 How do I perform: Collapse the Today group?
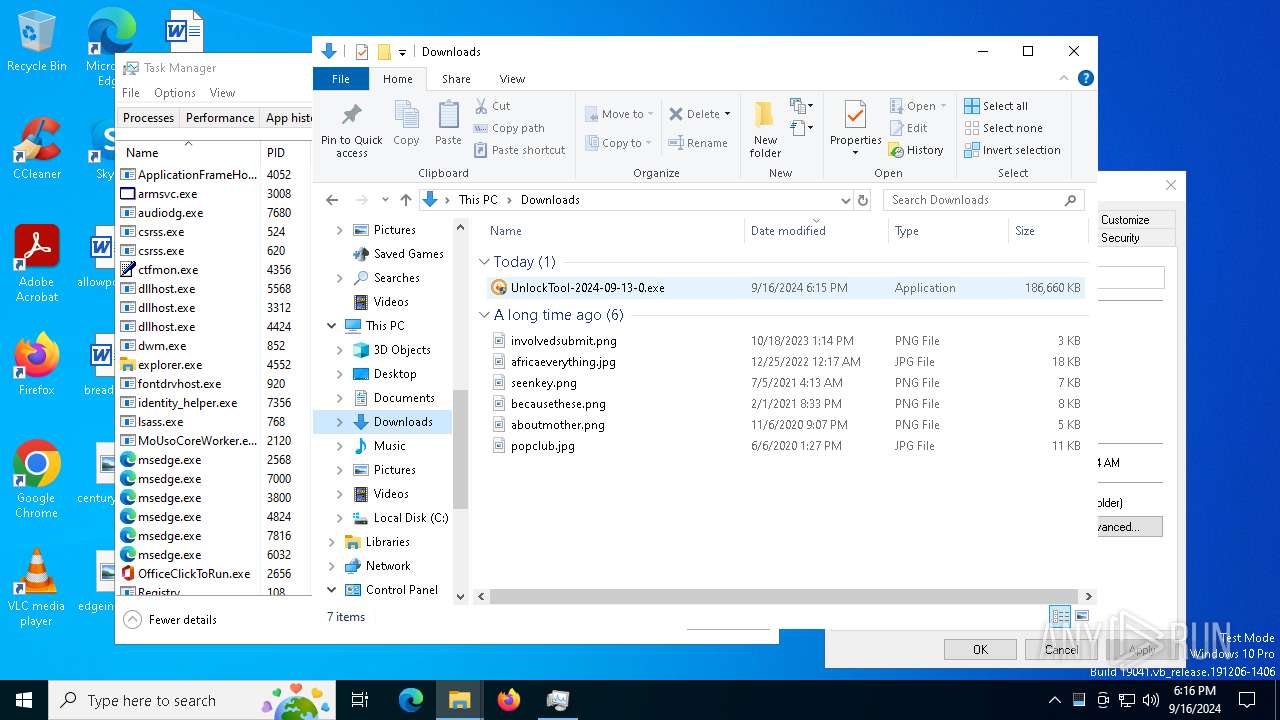pos(484,262)
